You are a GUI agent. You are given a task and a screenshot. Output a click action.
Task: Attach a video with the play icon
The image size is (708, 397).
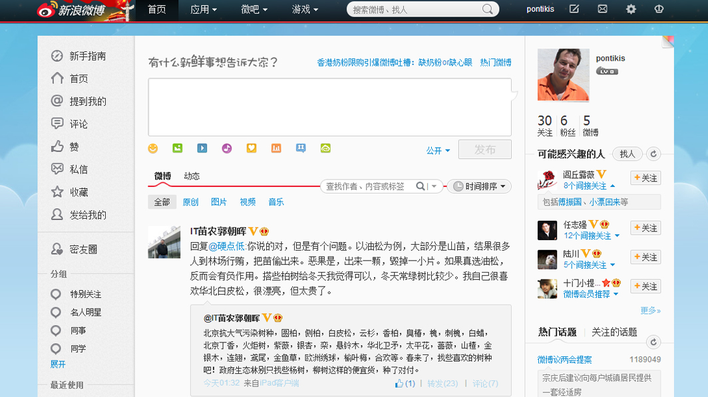point(202,148)
